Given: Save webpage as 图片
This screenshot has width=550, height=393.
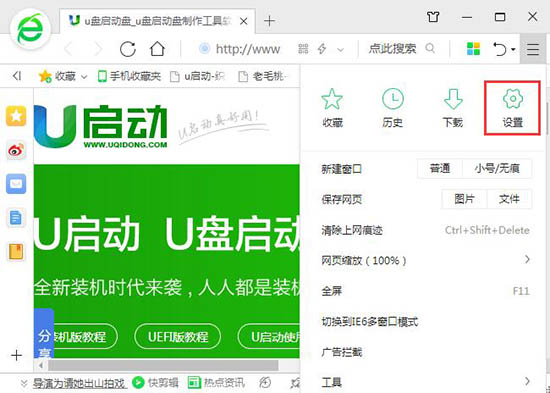Looking at the screenshot, I should (464, 199).
